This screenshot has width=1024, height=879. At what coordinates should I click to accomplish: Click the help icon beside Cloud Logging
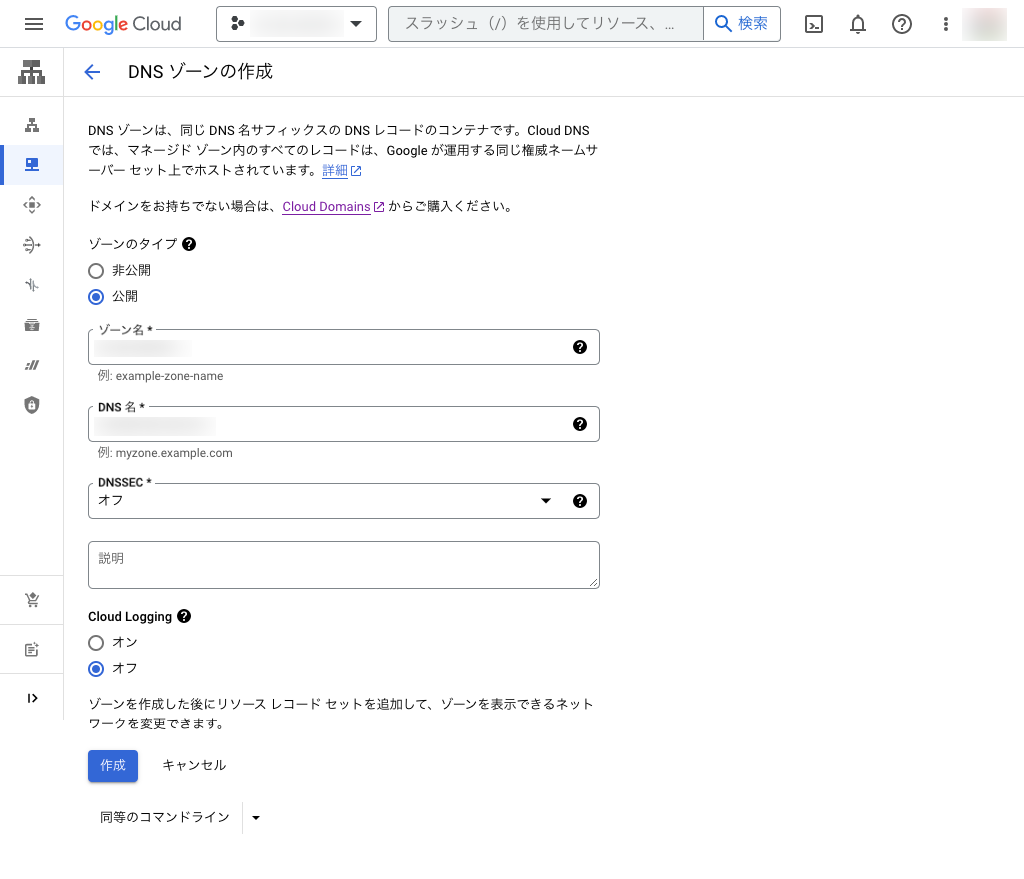(184, 617)
